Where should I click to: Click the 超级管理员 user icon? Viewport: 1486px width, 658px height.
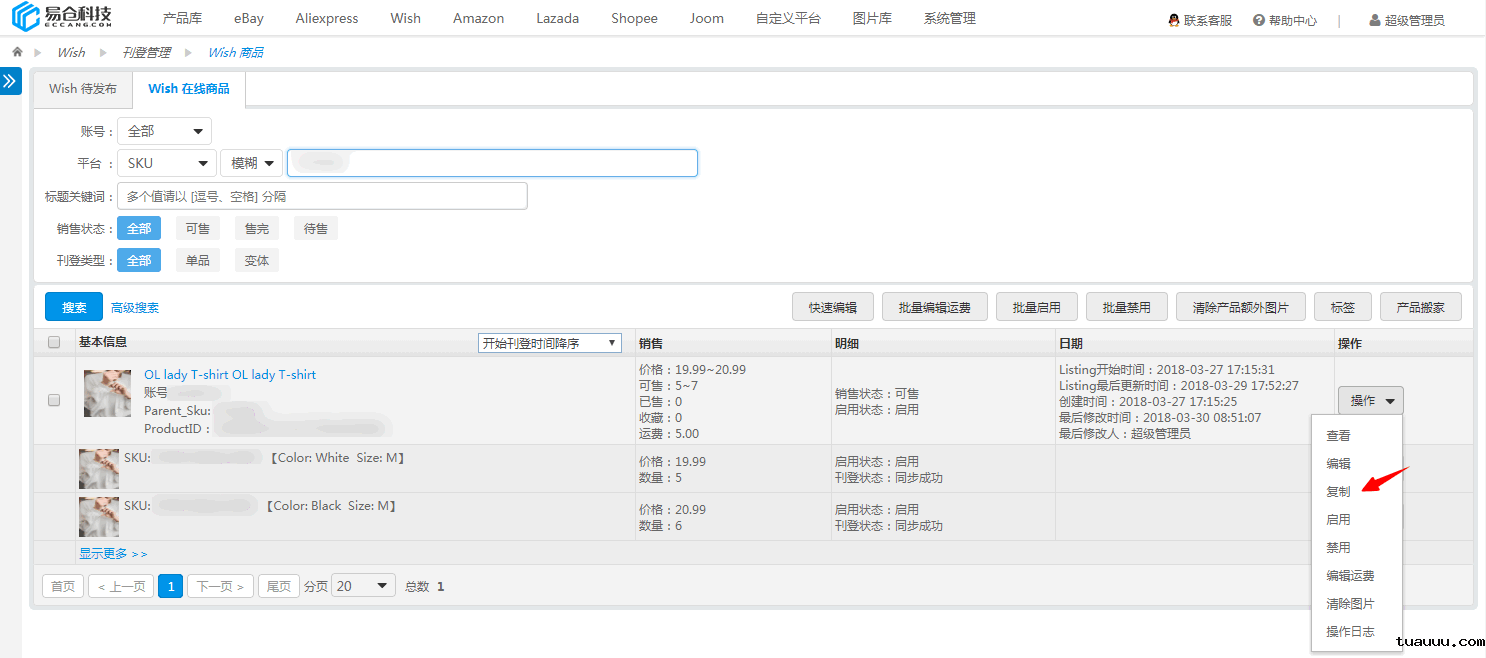(1375, 20)
